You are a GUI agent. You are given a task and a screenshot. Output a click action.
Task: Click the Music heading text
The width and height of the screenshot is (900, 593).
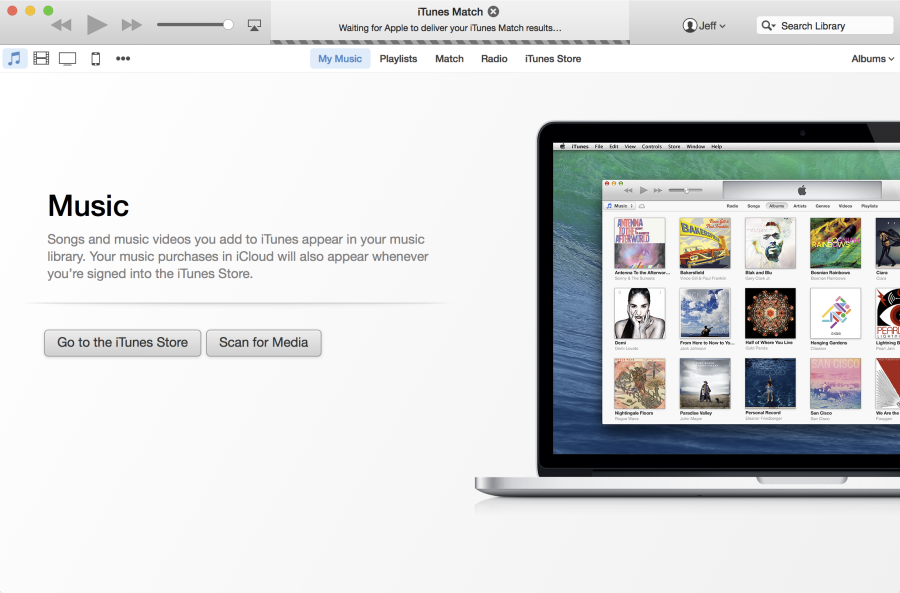[88, 206]
